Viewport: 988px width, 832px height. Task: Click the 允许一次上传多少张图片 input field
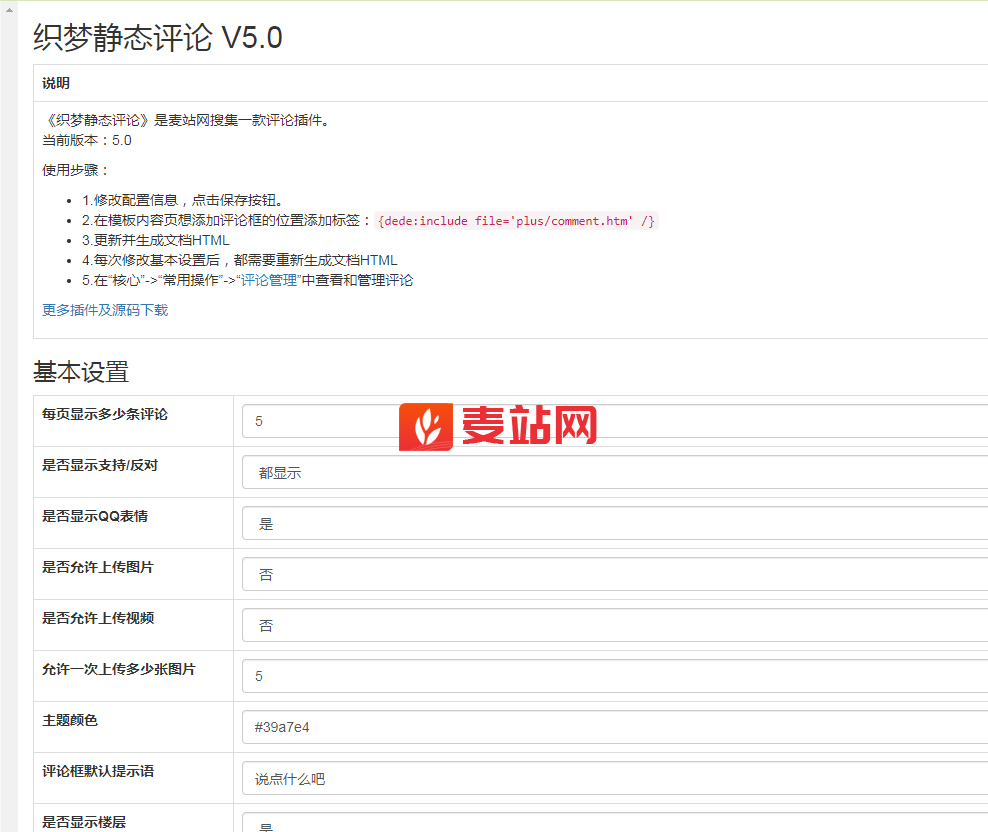pos(614,676)
